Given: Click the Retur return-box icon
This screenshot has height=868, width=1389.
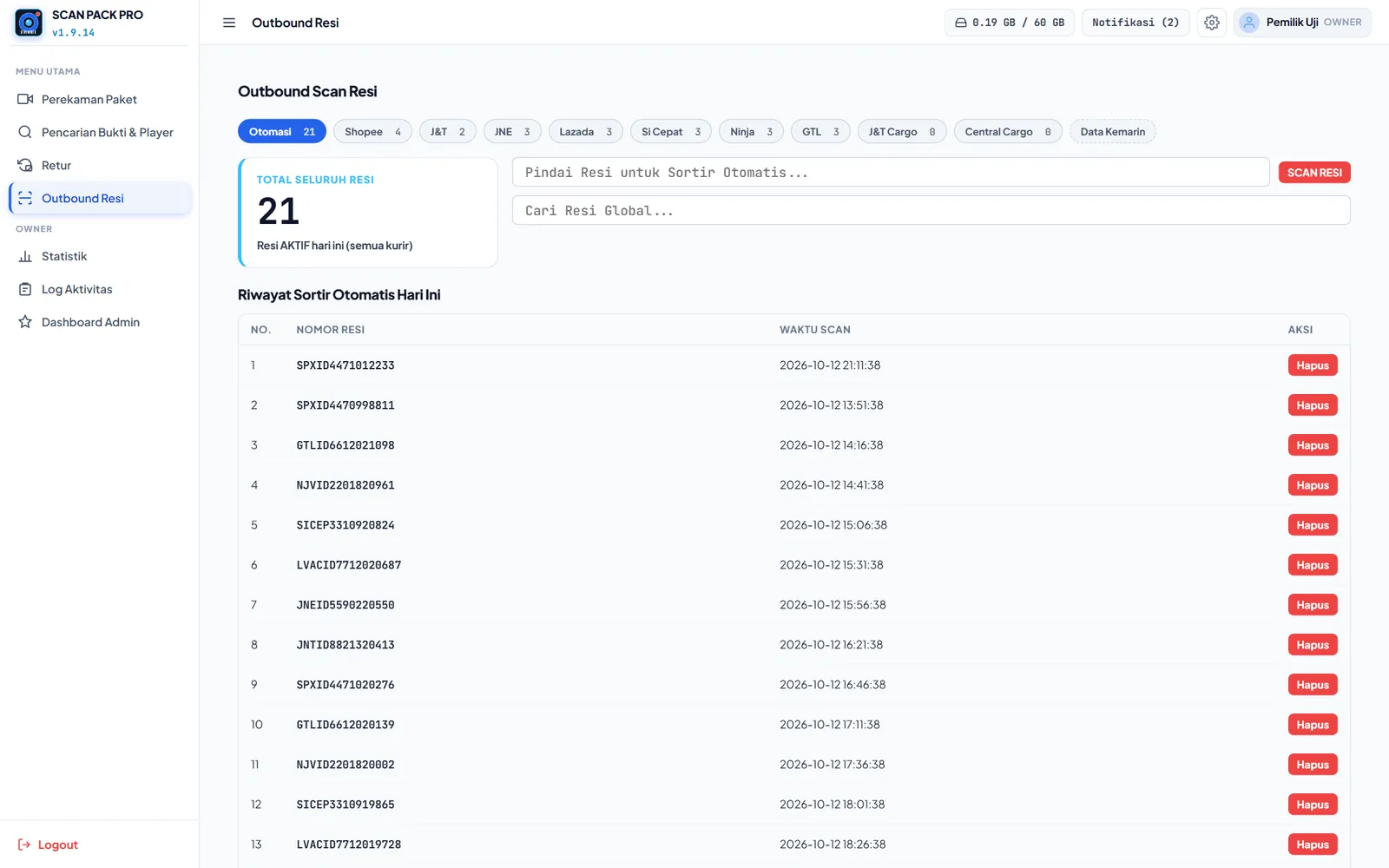Looking at the screenshot, I should [25, 165].
